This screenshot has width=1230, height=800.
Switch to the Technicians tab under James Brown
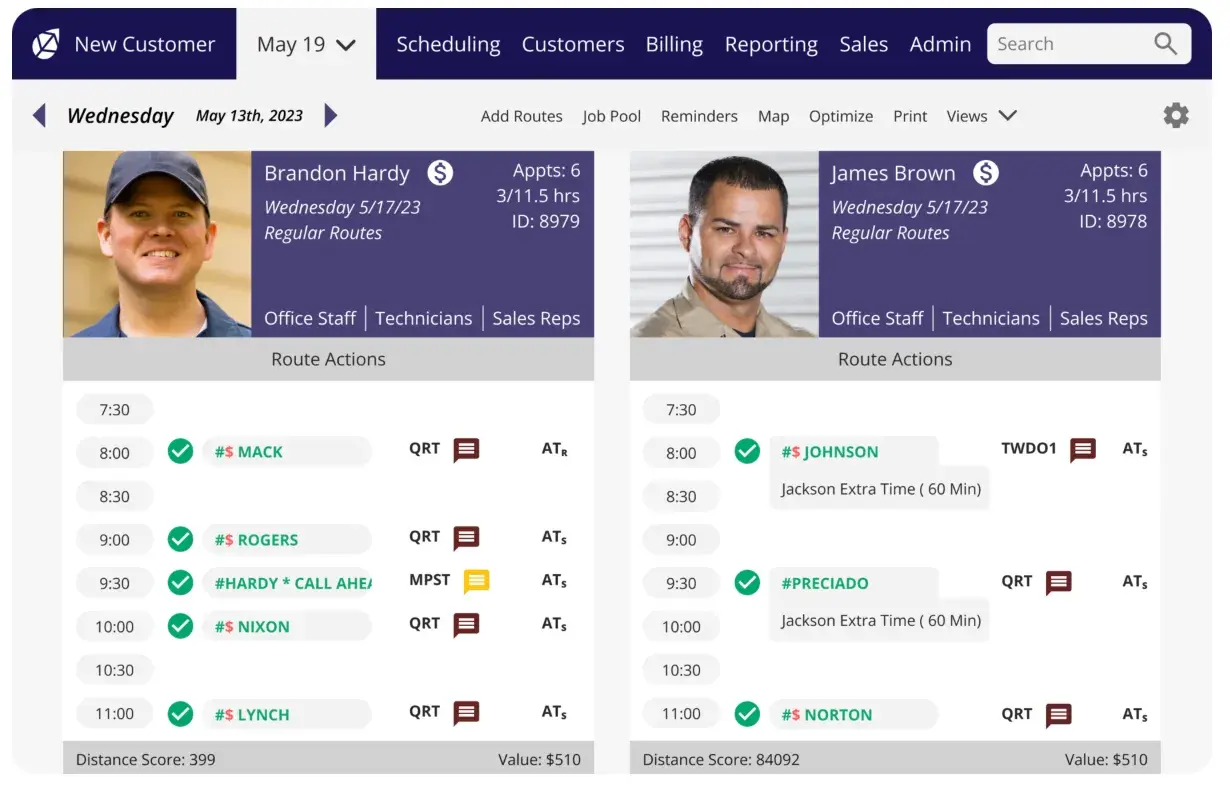pos(991,318)
